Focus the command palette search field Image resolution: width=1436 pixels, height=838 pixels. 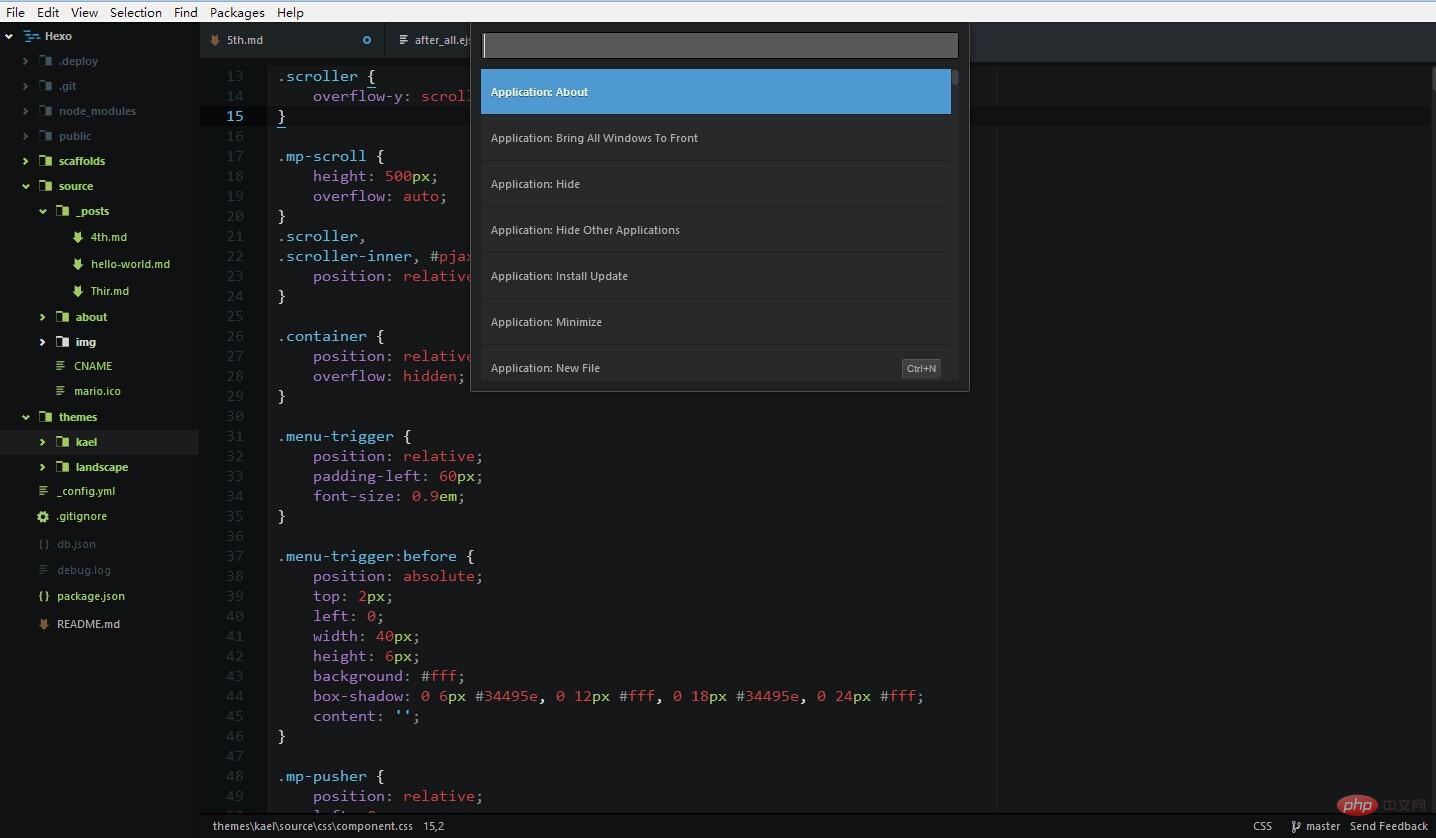(x=720, y=45)
